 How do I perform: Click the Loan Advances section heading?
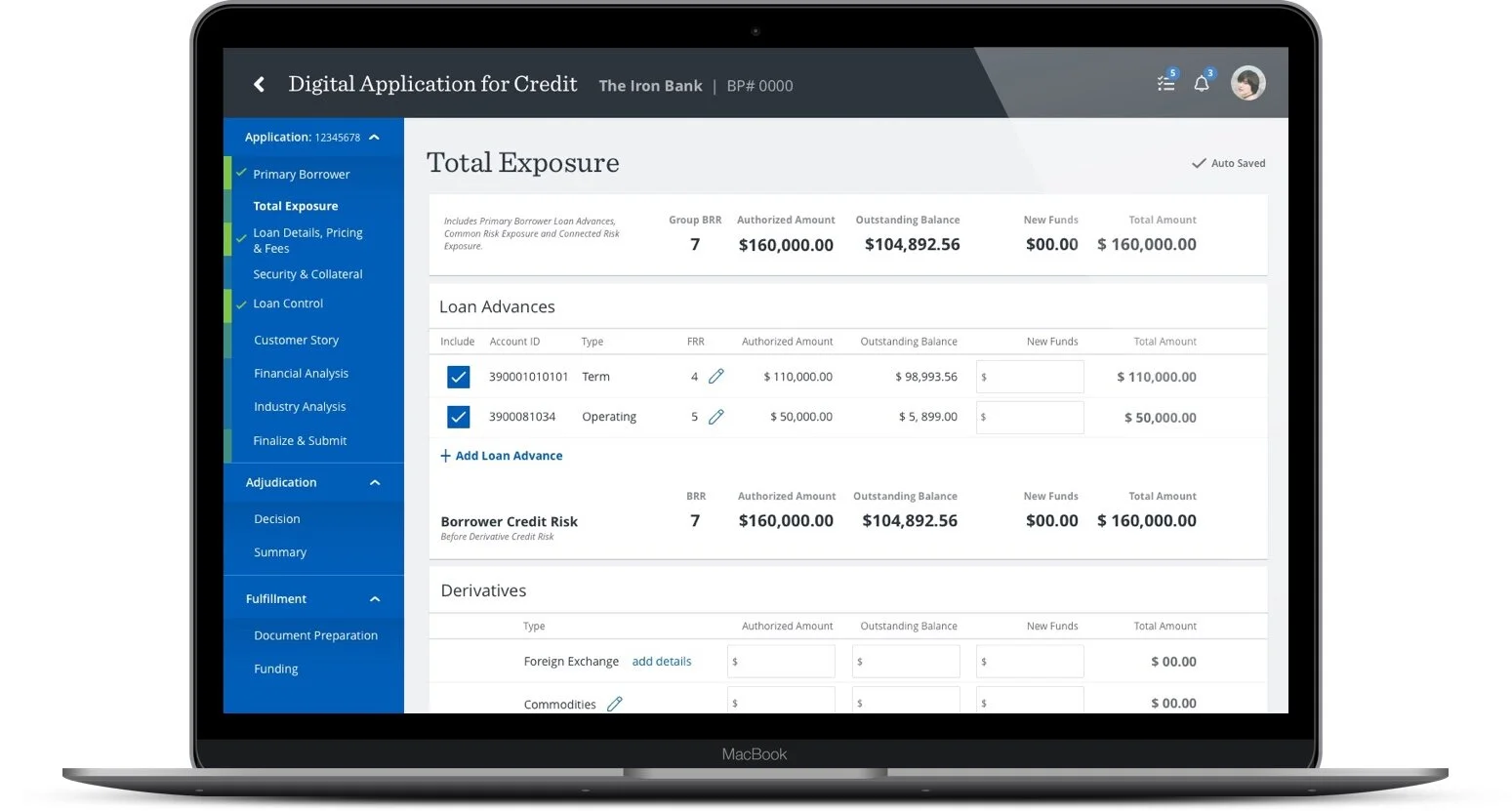point(497,306)
